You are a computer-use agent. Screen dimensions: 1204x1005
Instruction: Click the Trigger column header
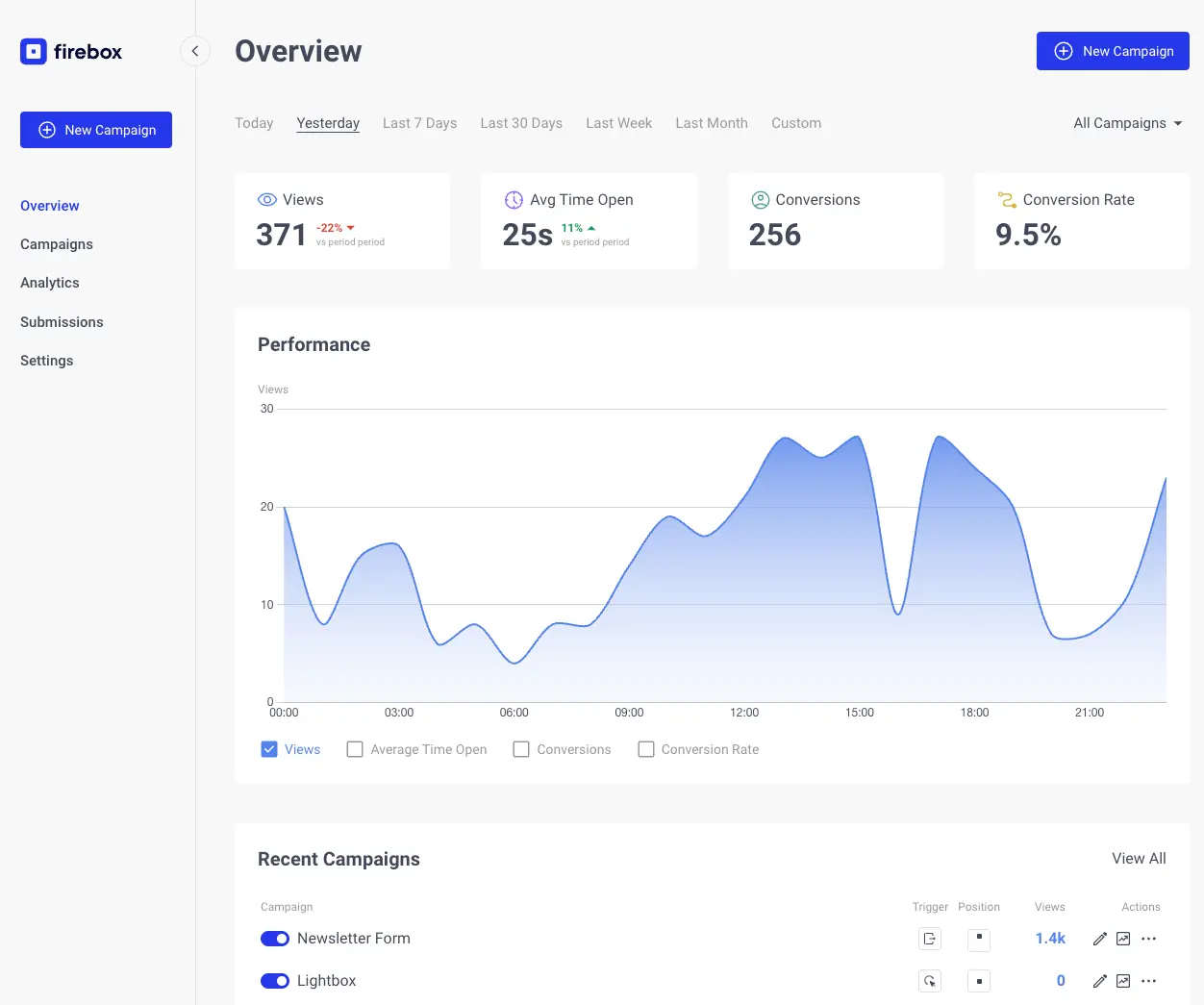point(930,907)
